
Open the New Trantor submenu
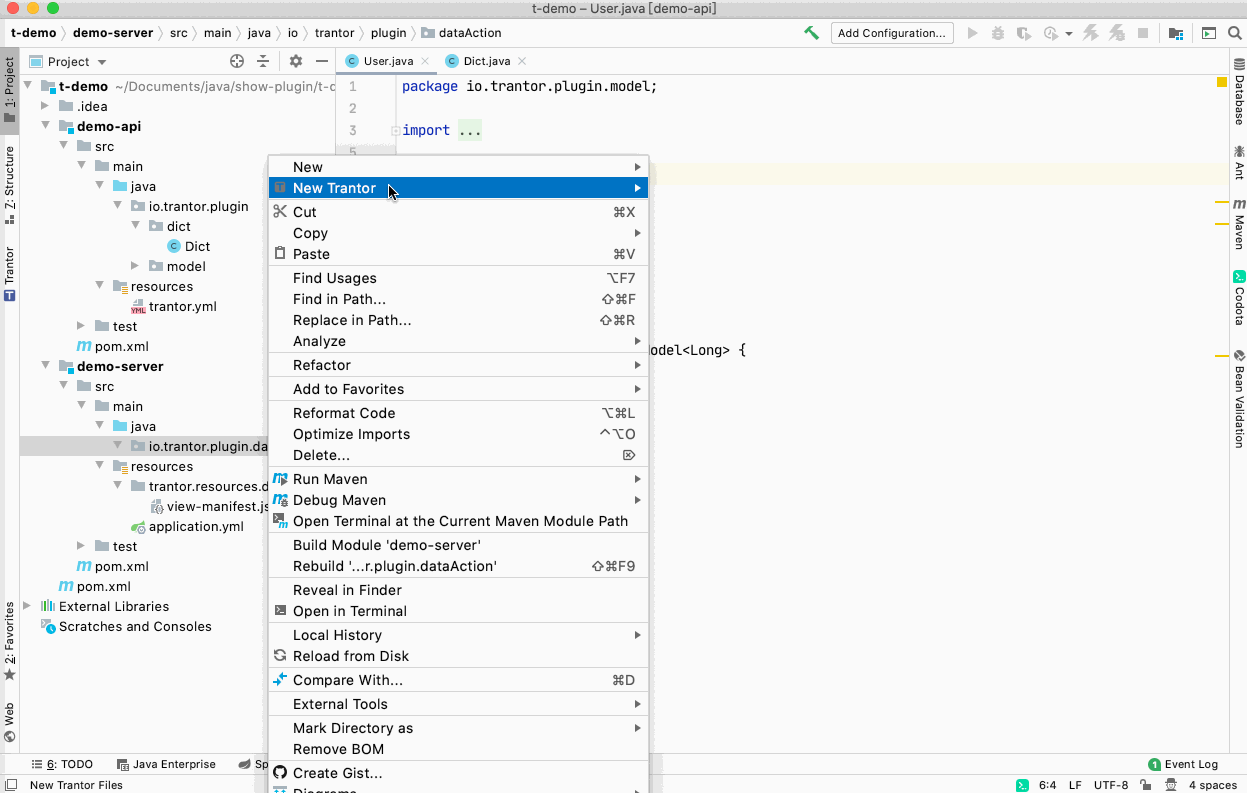coord(459,188)
